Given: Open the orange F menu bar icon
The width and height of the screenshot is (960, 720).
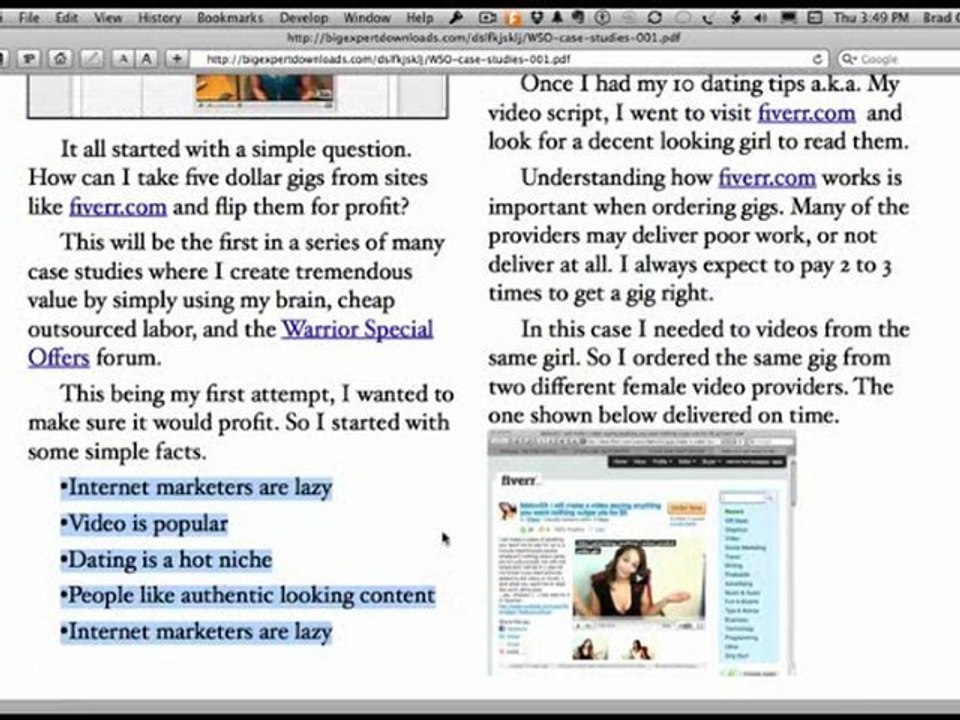Looking at the screenshot, I should click(513, 18).
